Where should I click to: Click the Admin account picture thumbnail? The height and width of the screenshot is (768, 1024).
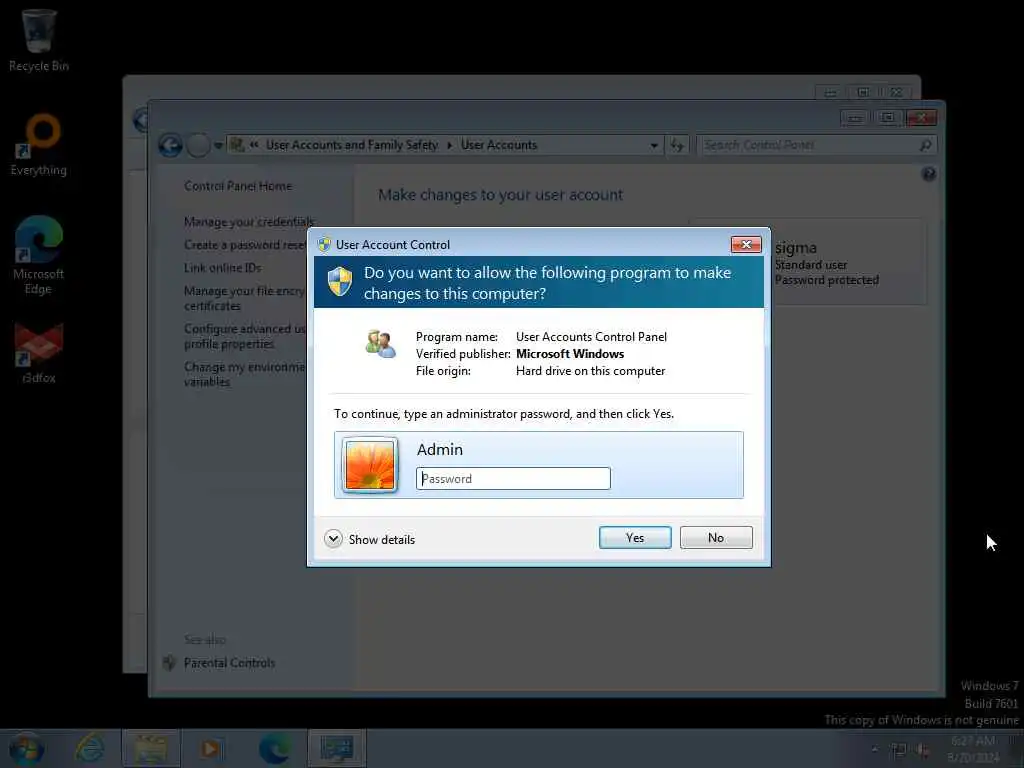pos(370,464)
